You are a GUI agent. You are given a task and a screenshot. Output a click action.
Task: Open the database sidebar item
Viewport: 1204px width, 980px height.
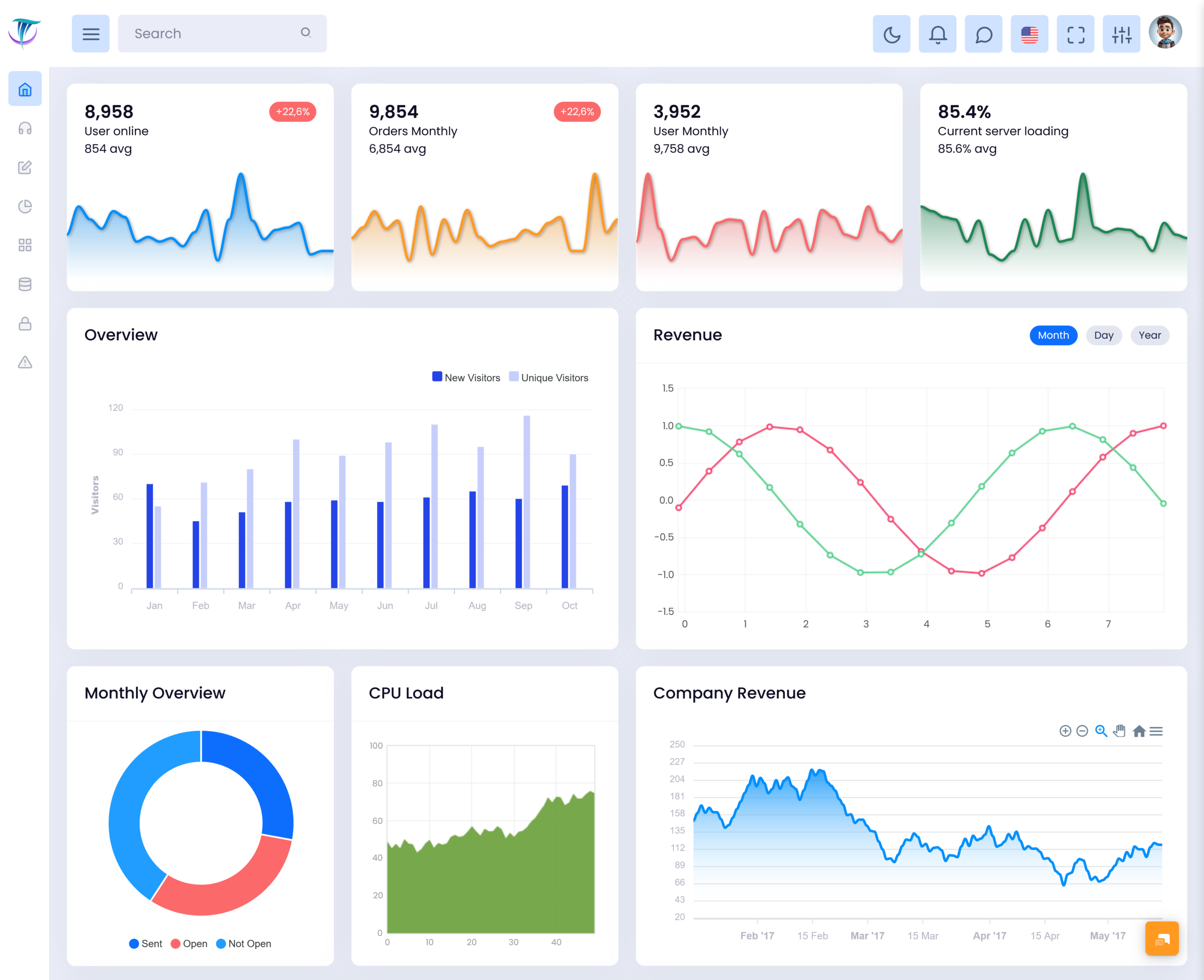tap(25, 284)
